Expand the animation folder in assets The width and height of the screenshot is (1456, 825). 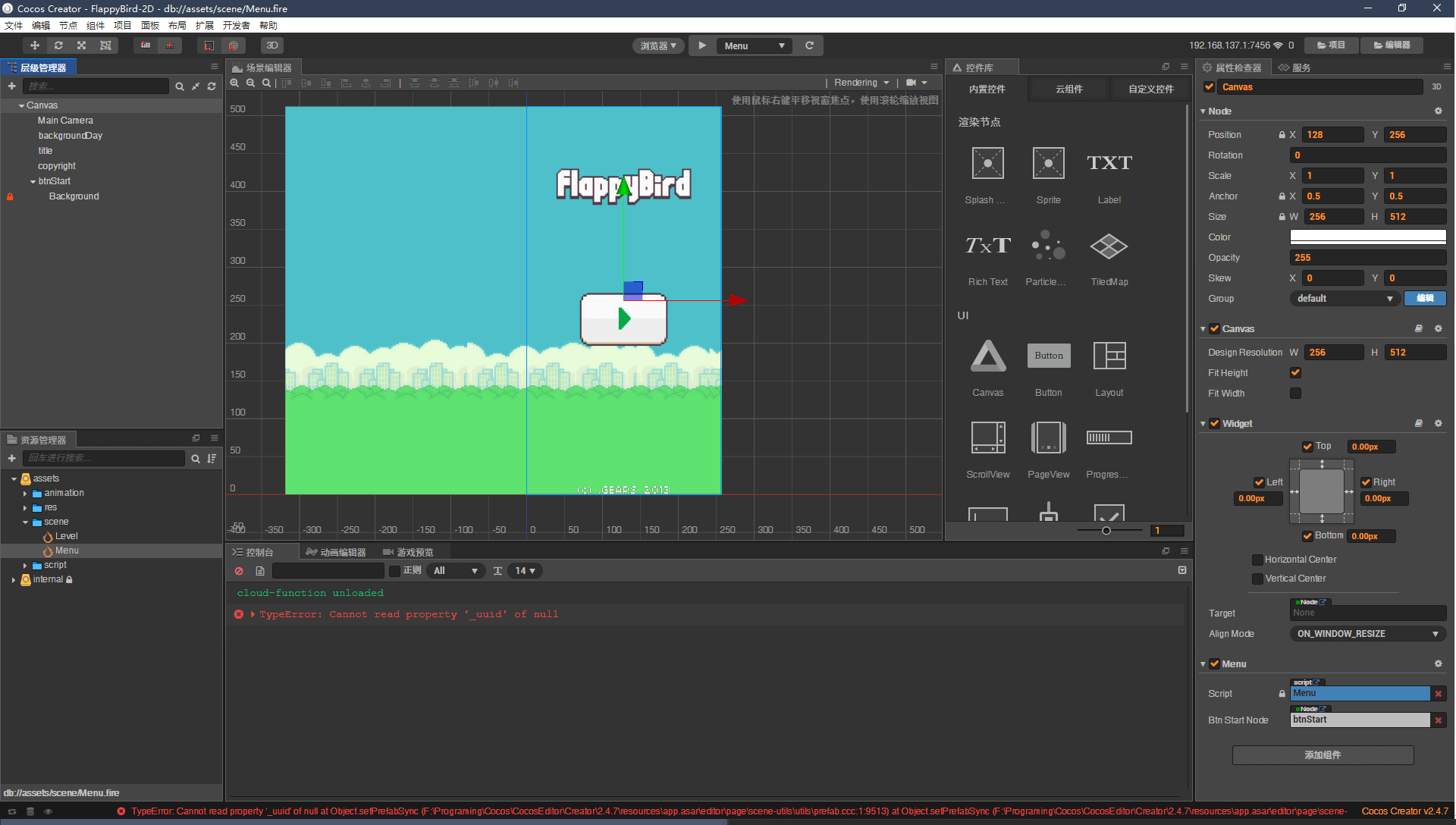25,494
